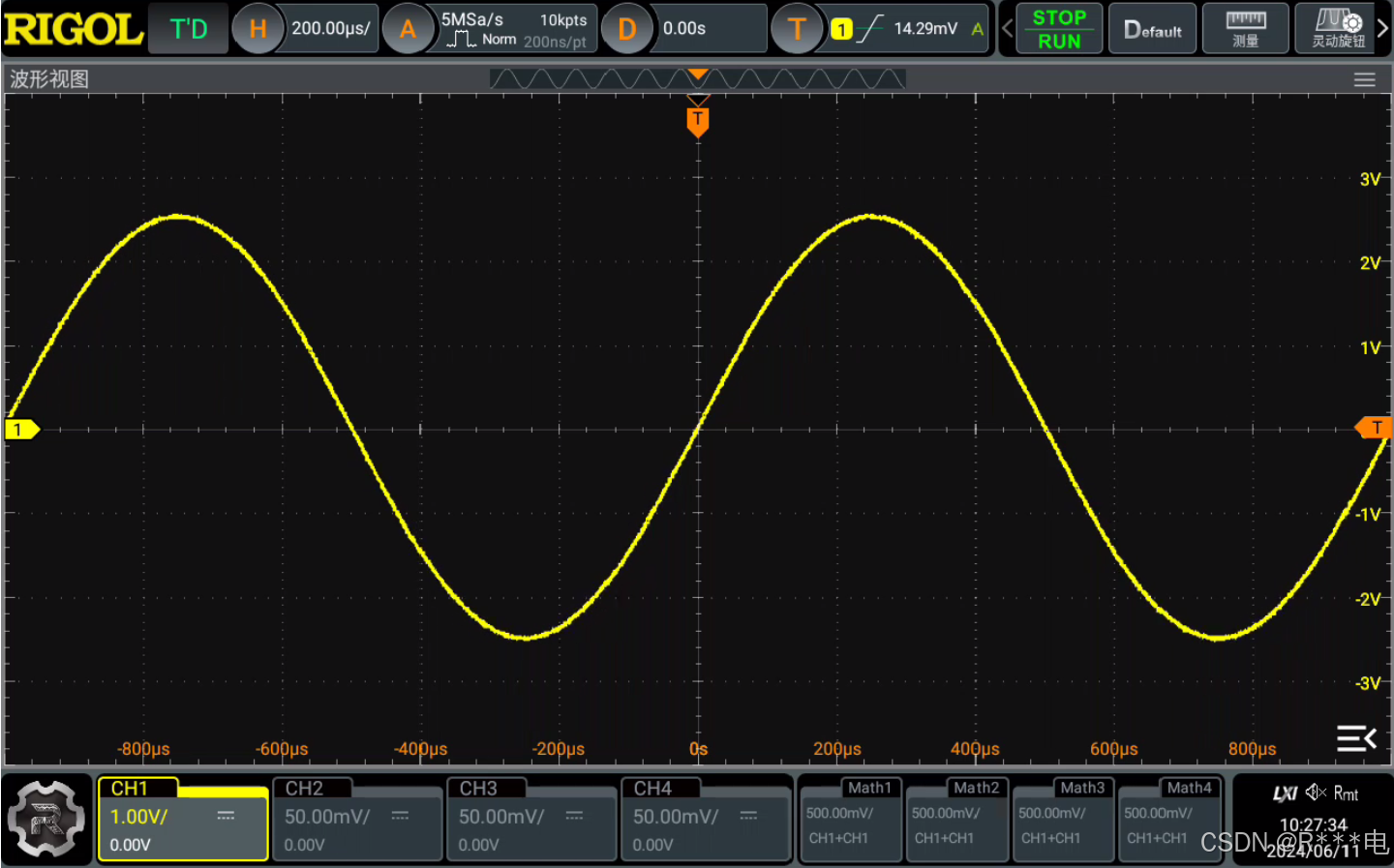
Task: Open the trigger T settings icon
Action: tap(797, 29)
